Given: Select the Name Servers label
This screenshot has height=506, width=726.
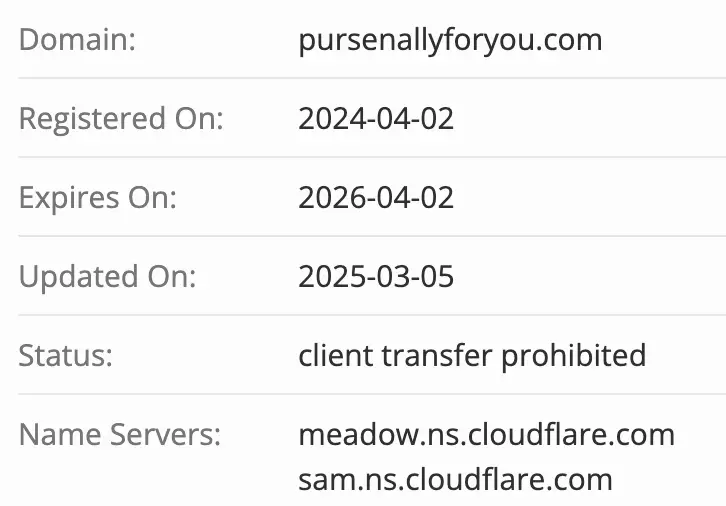Looking at the screenshot, I should pyautogui.click(x=120, y=435).
